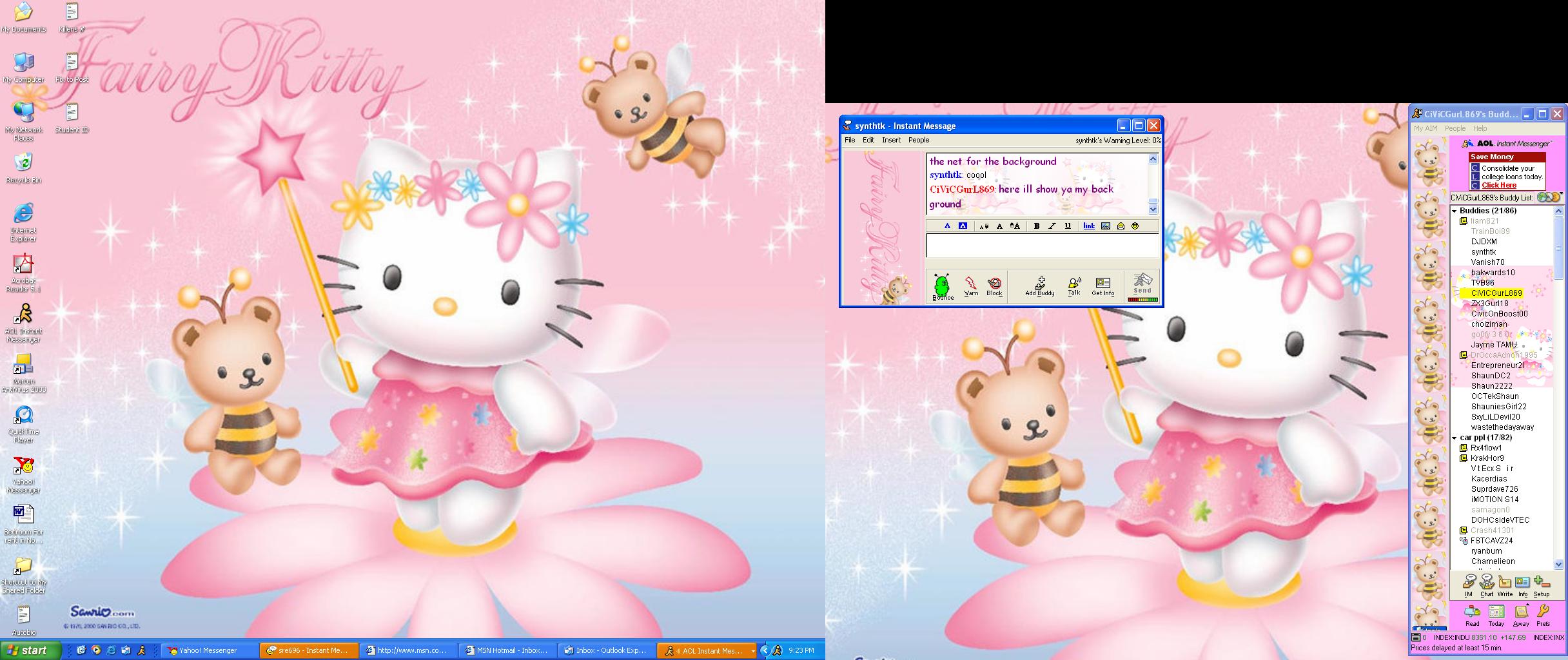Screen dimensions: 1568x660
Task: Click the Start button on the taskbar
Action: click(x=30, y=650)
